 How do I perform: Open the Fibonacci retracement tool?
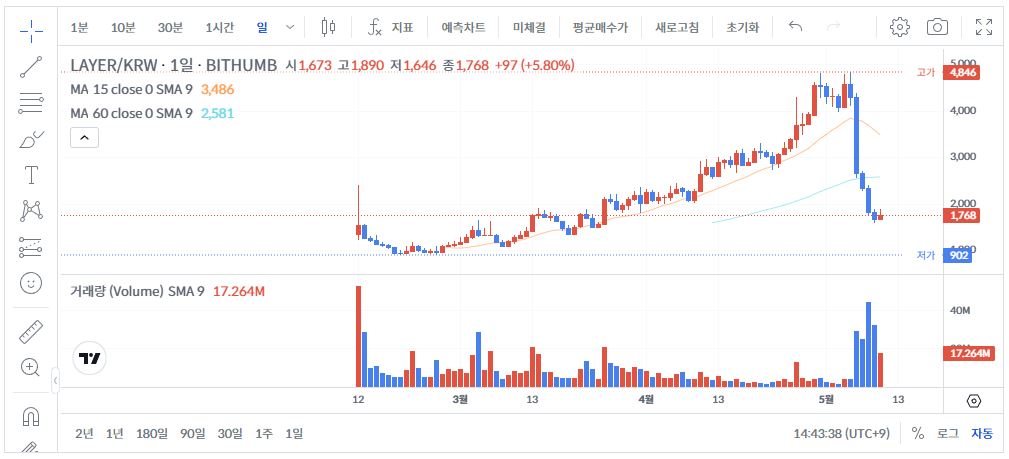coord(31,101)
